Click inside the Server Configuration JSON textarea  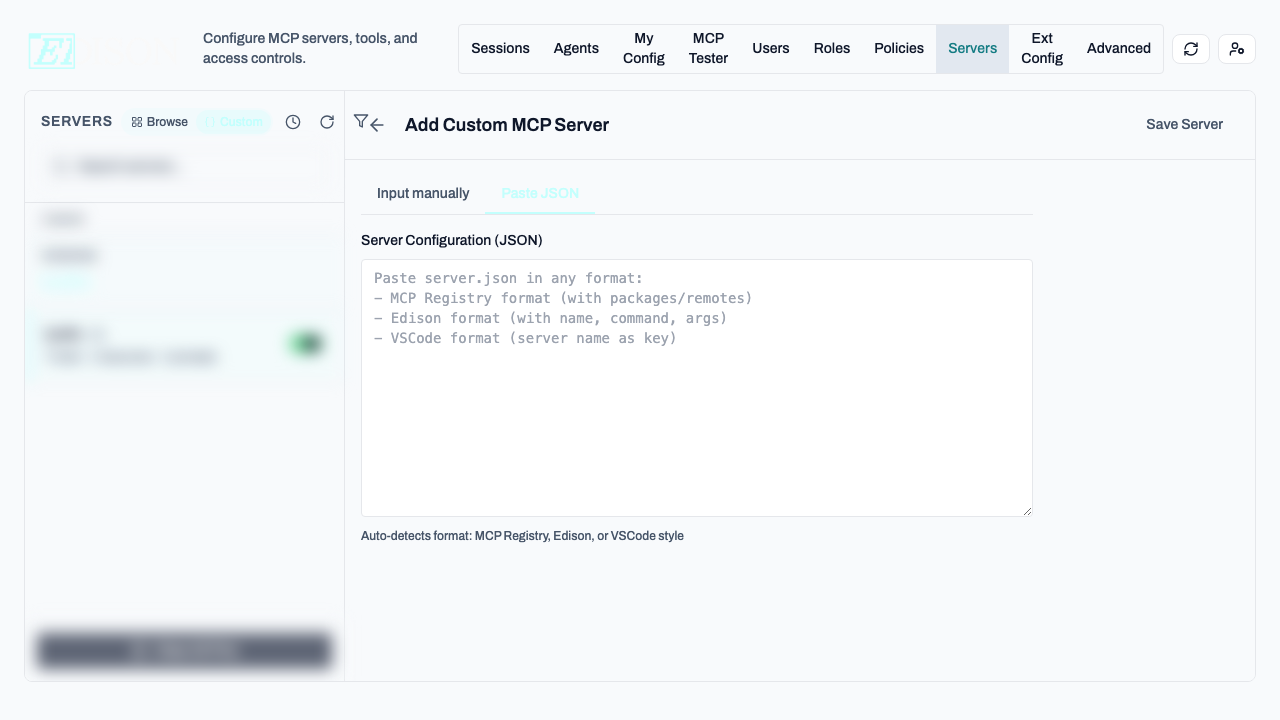697,388
